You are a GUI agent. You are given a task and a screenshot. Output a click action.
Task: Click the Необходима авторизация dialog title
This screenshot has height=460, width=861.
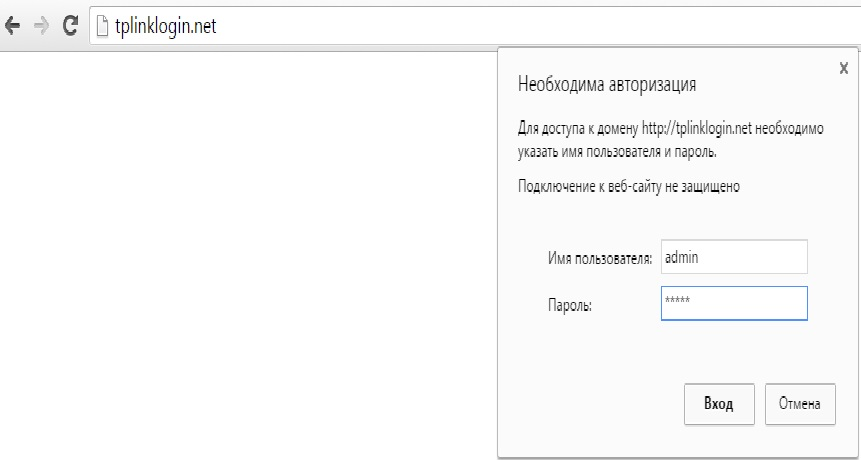[607, 84]
